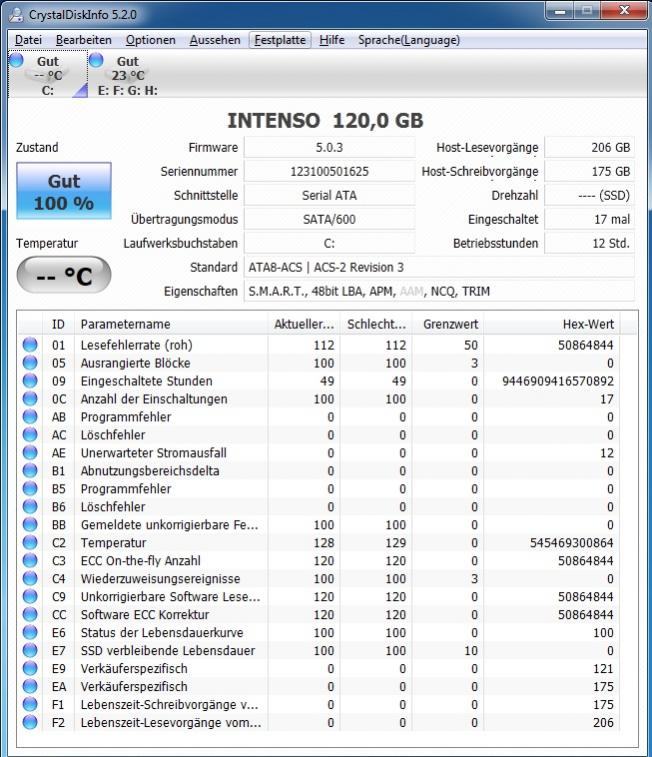Click the status orb of row AC Löschfehler
The width and height of the screenshot is (652, 757).
tap(30, 435)
